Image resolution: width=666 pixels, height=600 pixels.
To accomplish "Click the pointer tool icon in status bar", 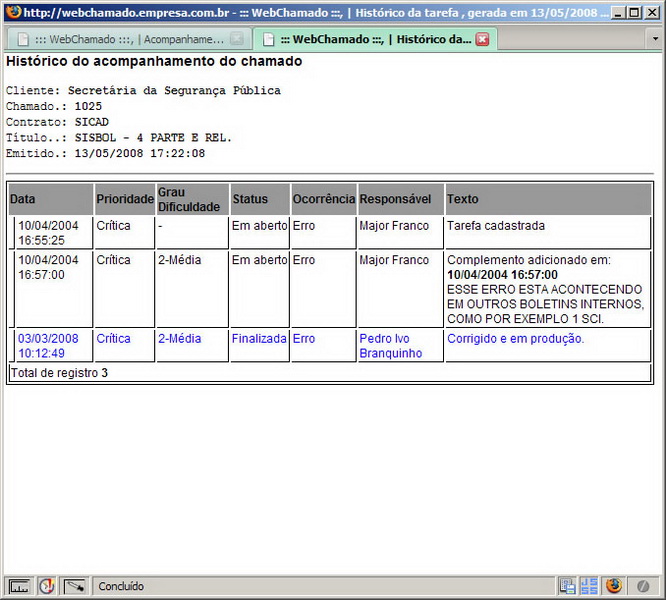I will click(x=75, y=586).
